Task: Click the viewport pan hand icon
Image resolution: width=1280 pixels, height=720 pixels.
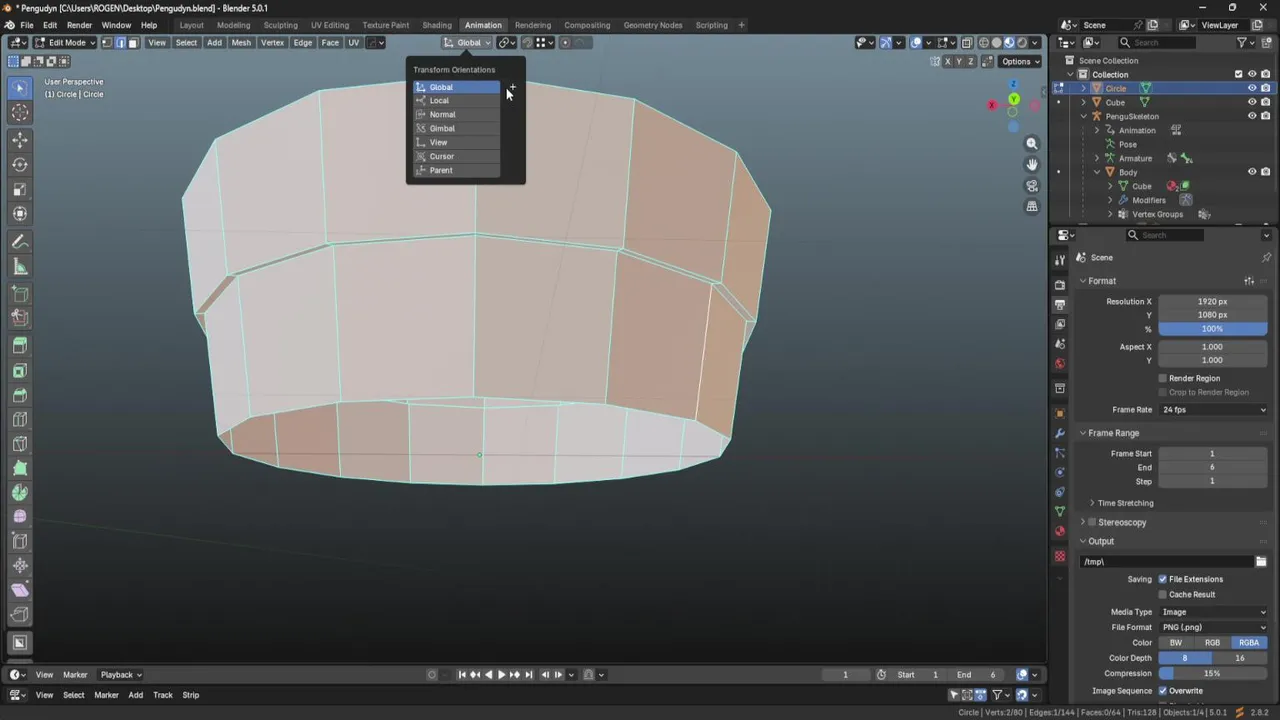Action: pos(1032,164)
